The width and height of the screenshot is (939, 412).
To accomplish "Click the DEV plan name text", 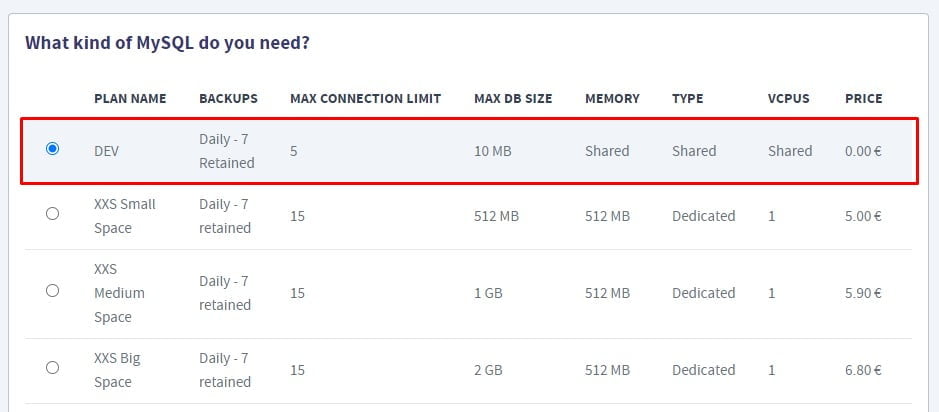I will (106, 151).
